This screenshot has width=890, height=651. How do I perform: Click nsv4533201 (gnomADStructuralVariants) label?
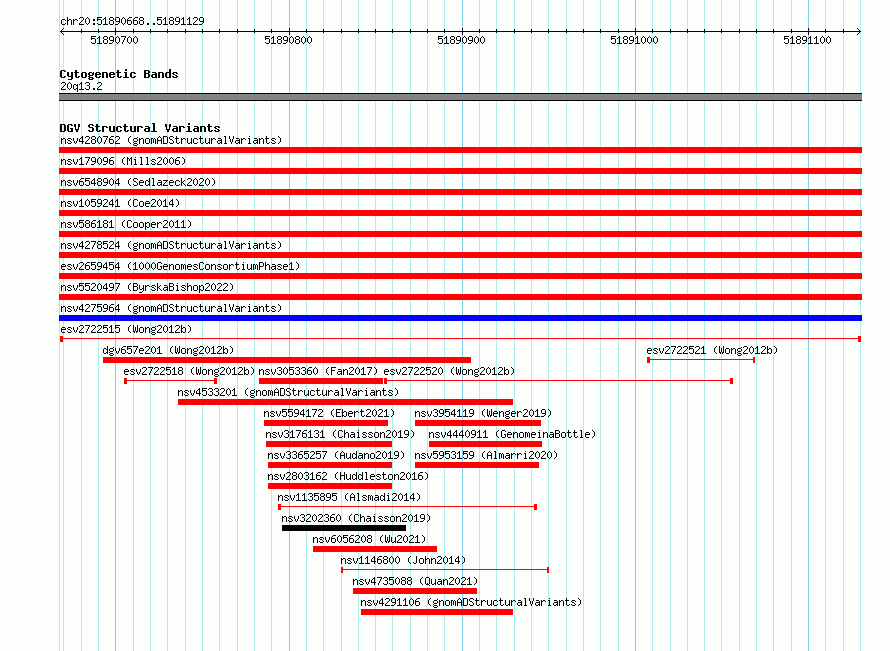tap(288, 392)
